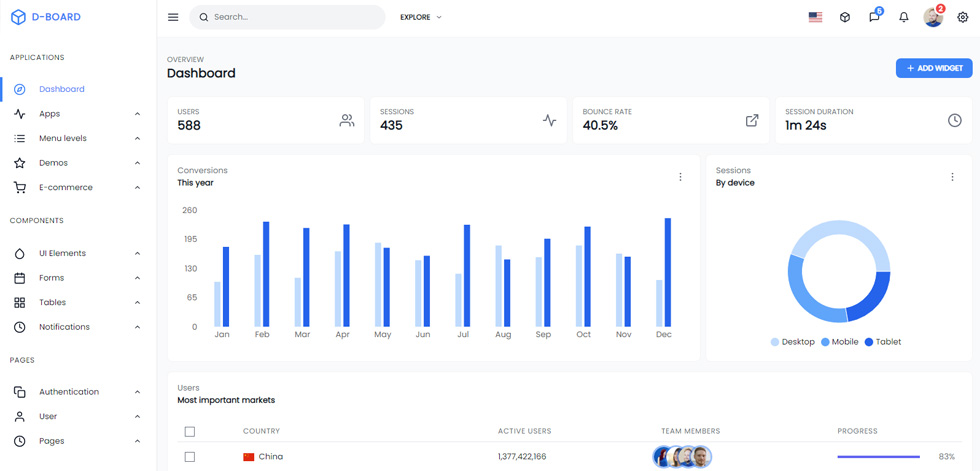Click the US flag language icon
Screen dimensions: 980x471
(x=815, y=17)
